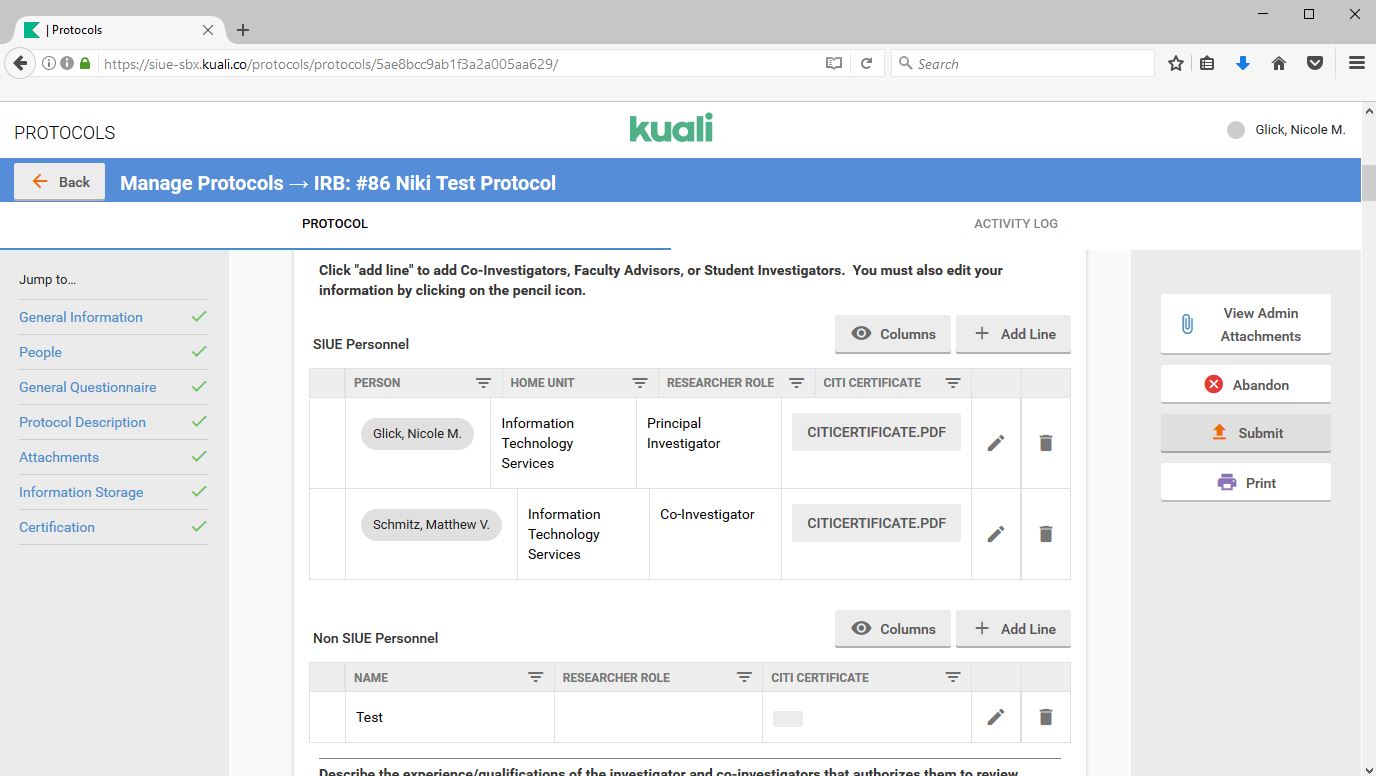This screenshot has width=1376, height=776.
Task: Jump to Protocol Description section
Action: click(x=82, y=422)
